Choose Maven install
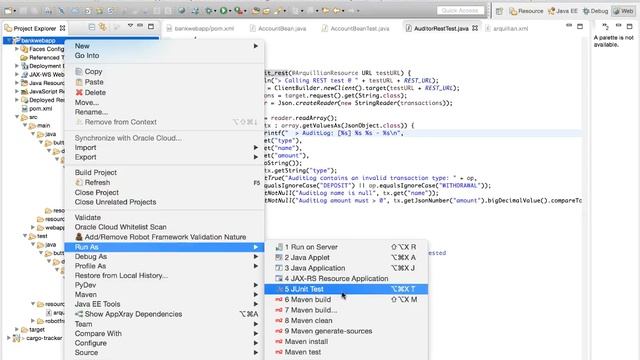The height and width of the screenshot is (360, 640). click(x=346, y=342)
